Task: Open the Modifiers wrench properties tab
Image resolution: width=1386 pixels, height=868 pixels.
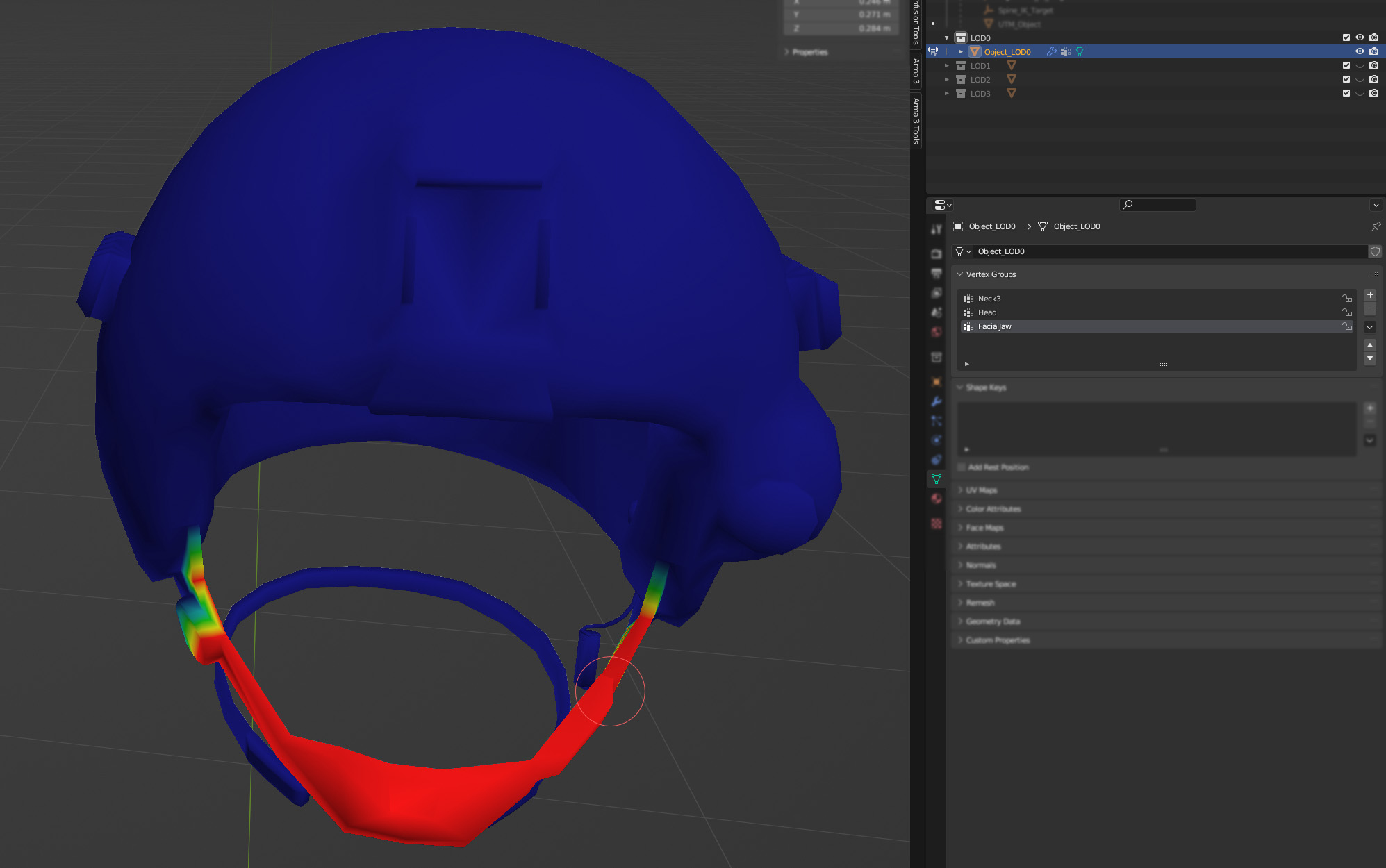Action: [937, 401]
